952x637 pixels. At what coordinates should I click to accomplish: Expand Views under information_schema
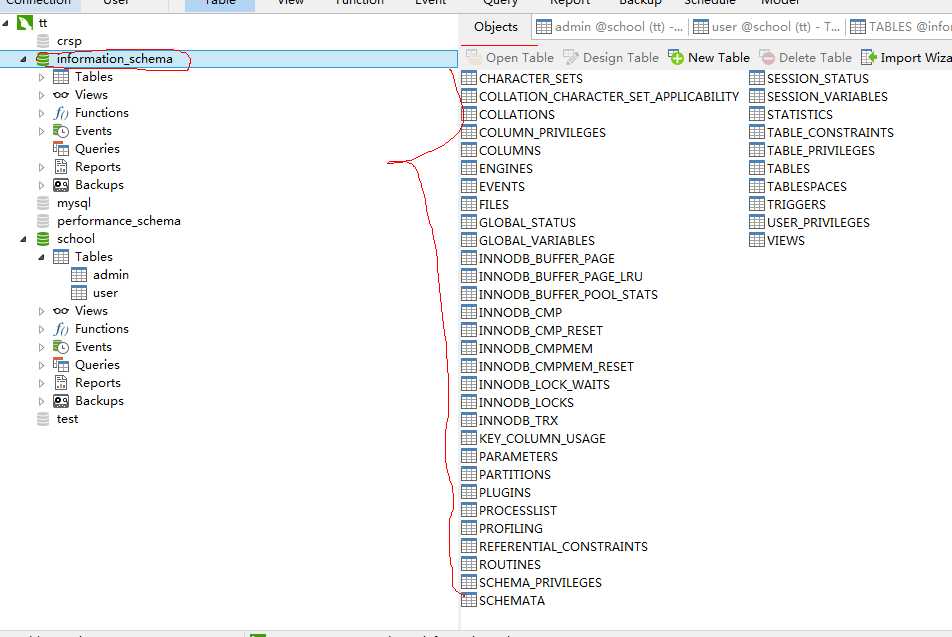[x=41, y=95]
